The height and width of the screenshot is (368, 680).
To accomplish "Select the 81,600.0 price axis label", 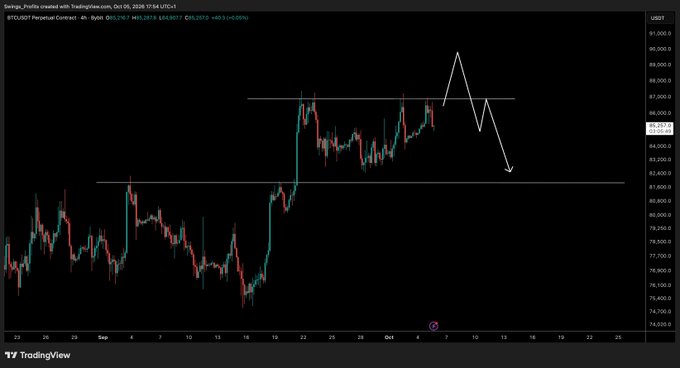I will point(660,187).
